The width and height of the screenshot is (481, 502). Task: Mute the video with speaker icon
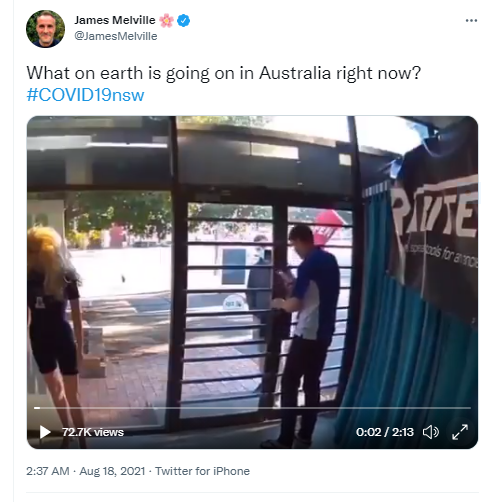point(430,432)
